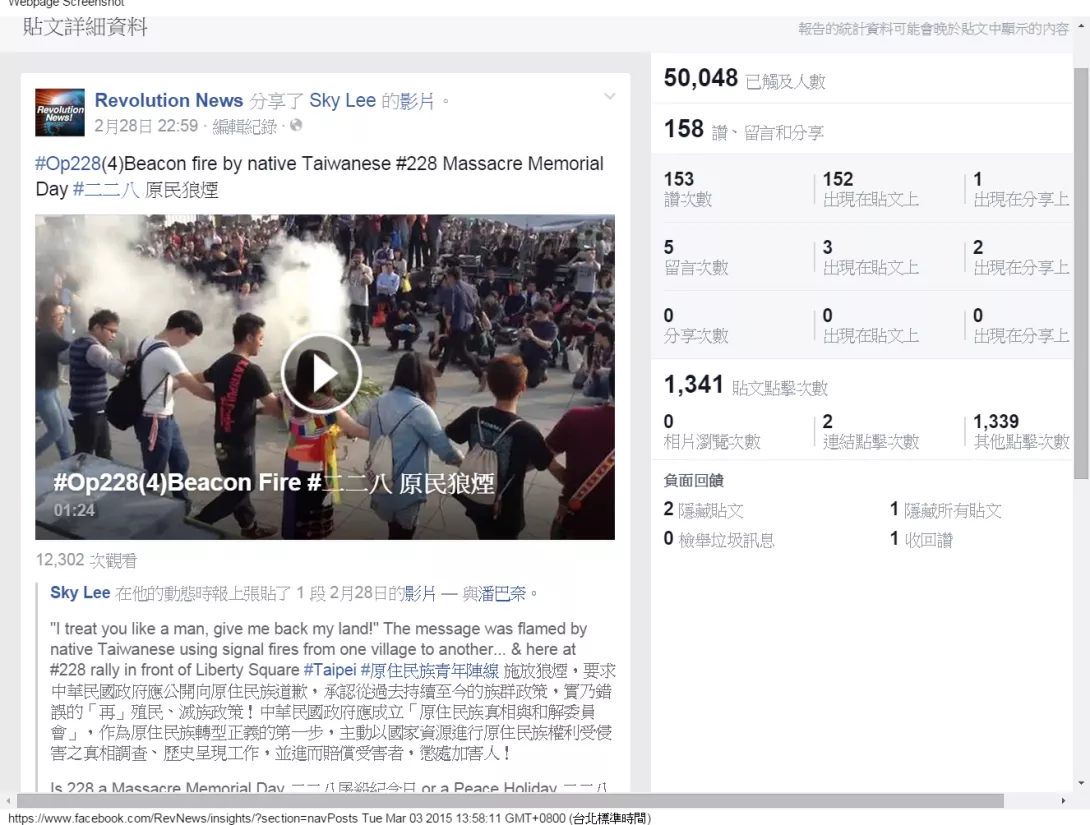This screenshot has width=1090, height=825.
Task: Click the Revolution News profile avatar
Action: pos(60,112)
